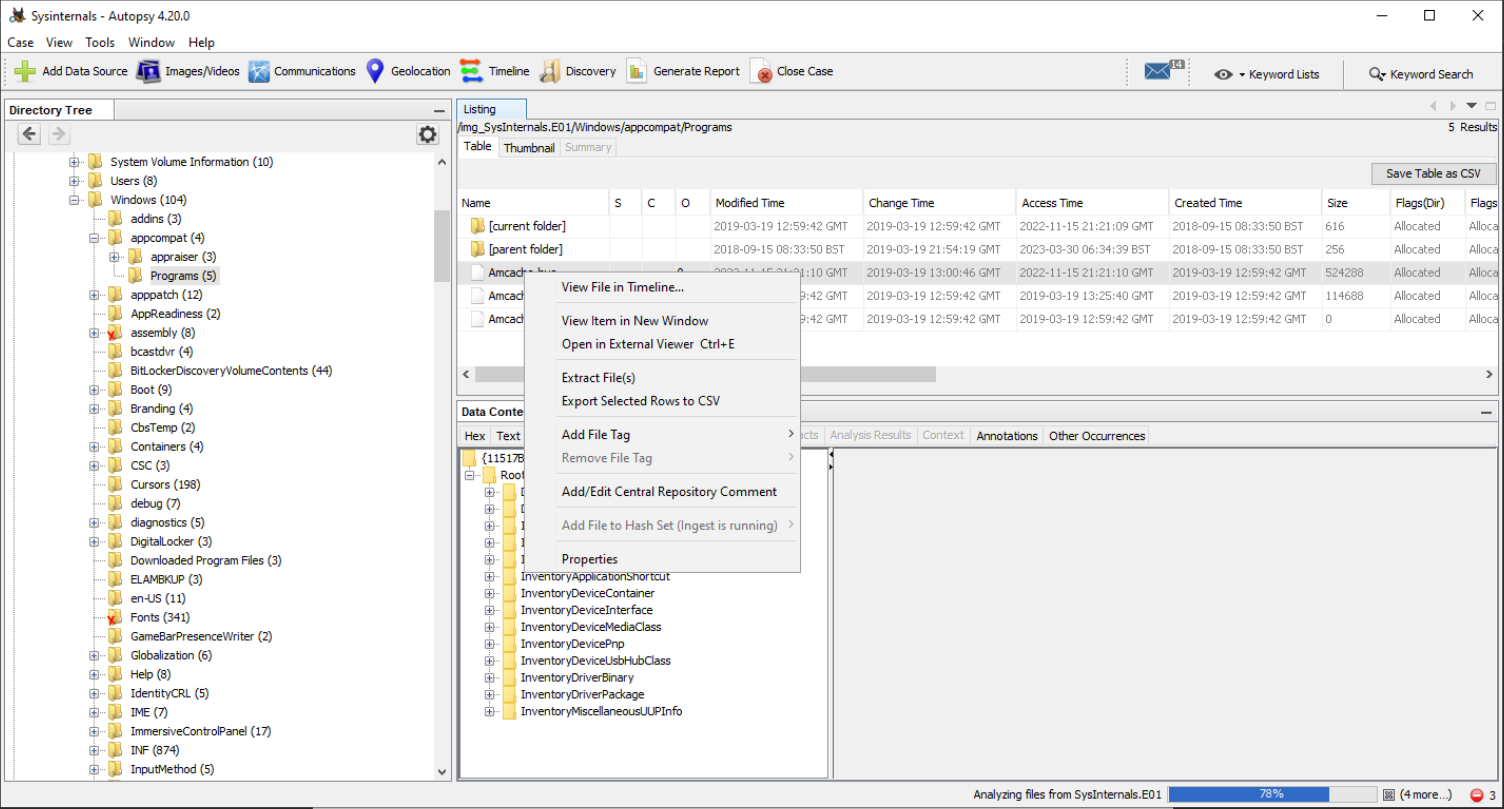This screenshot has height=809, width=1504.
Task: Select the Fonts (341) folder icon
Action: pos(114,618)
